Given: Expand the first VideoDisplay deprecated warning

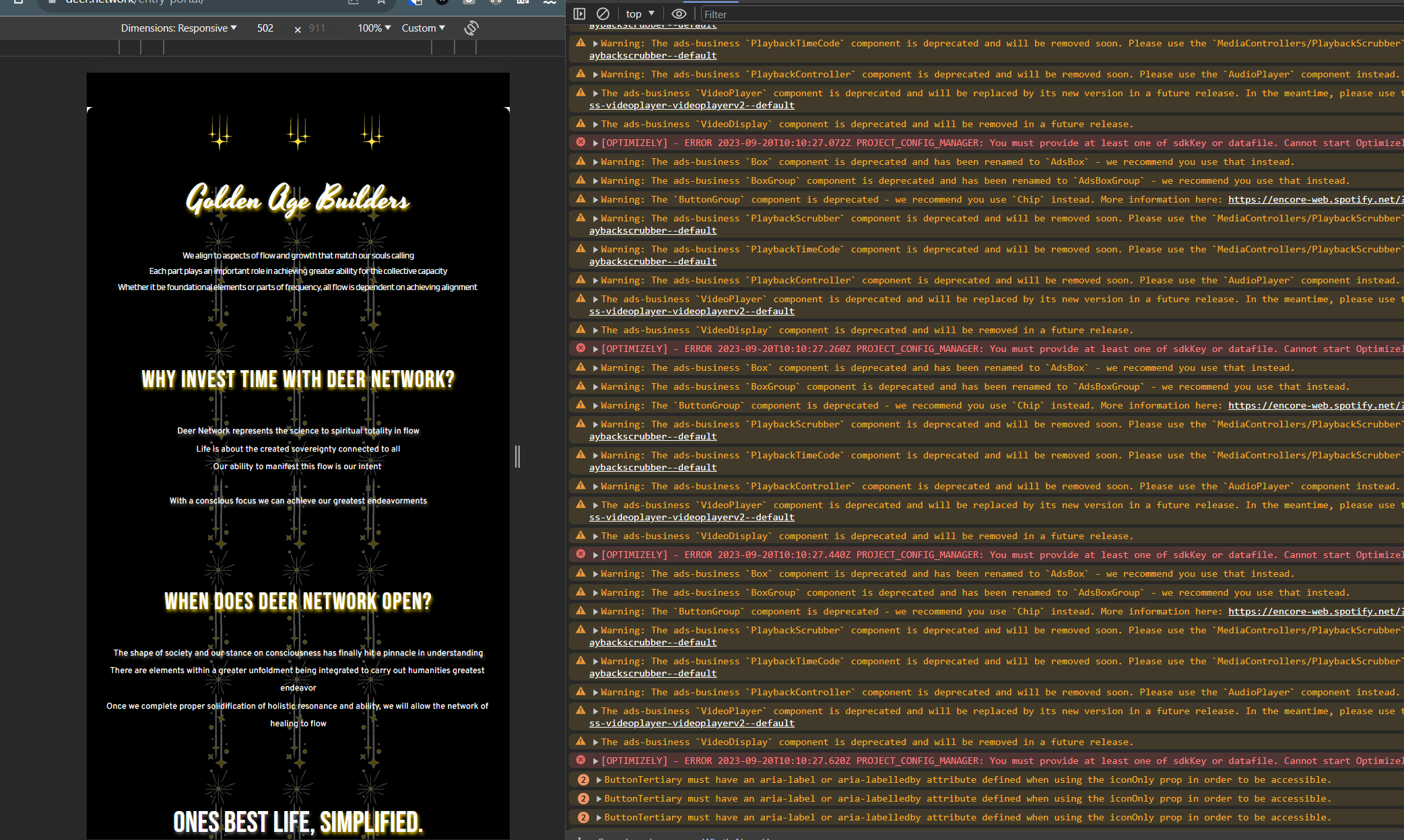Looking at the screenshot, I should [595, 124].
